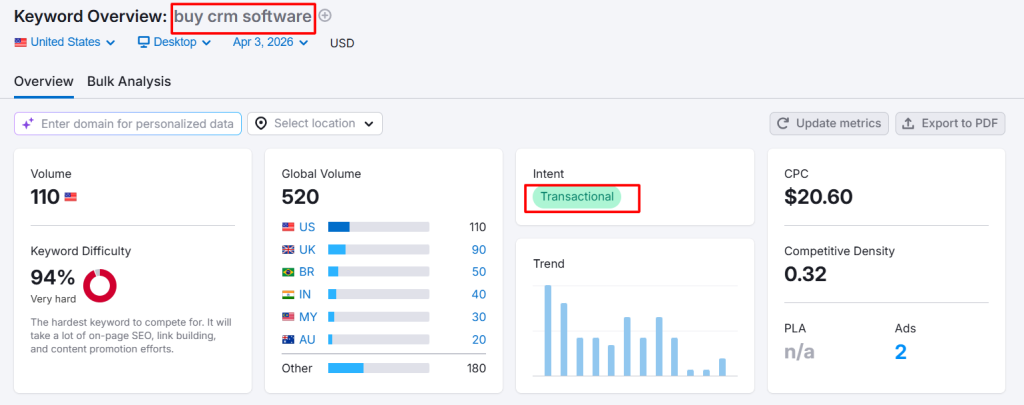Switch to the Bulk Analysis tab
The image size is (1024, 405).
[129, 82]
